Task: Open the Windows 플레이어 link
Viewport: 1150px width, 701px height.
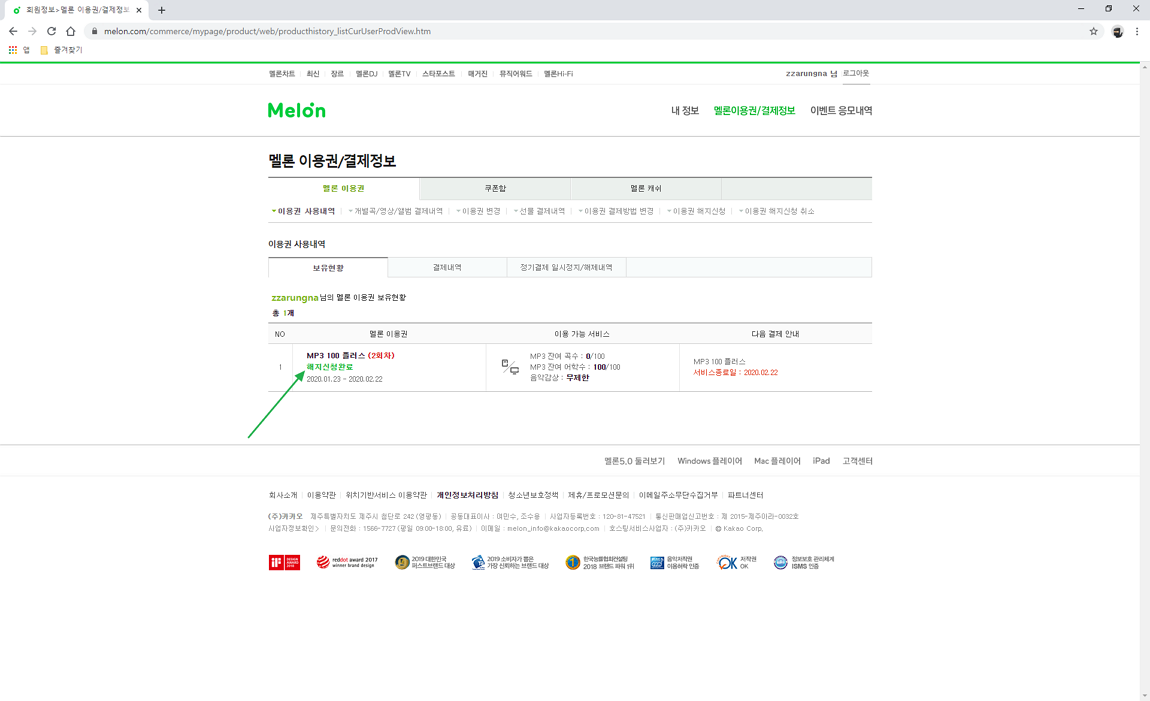Action: 710,461
